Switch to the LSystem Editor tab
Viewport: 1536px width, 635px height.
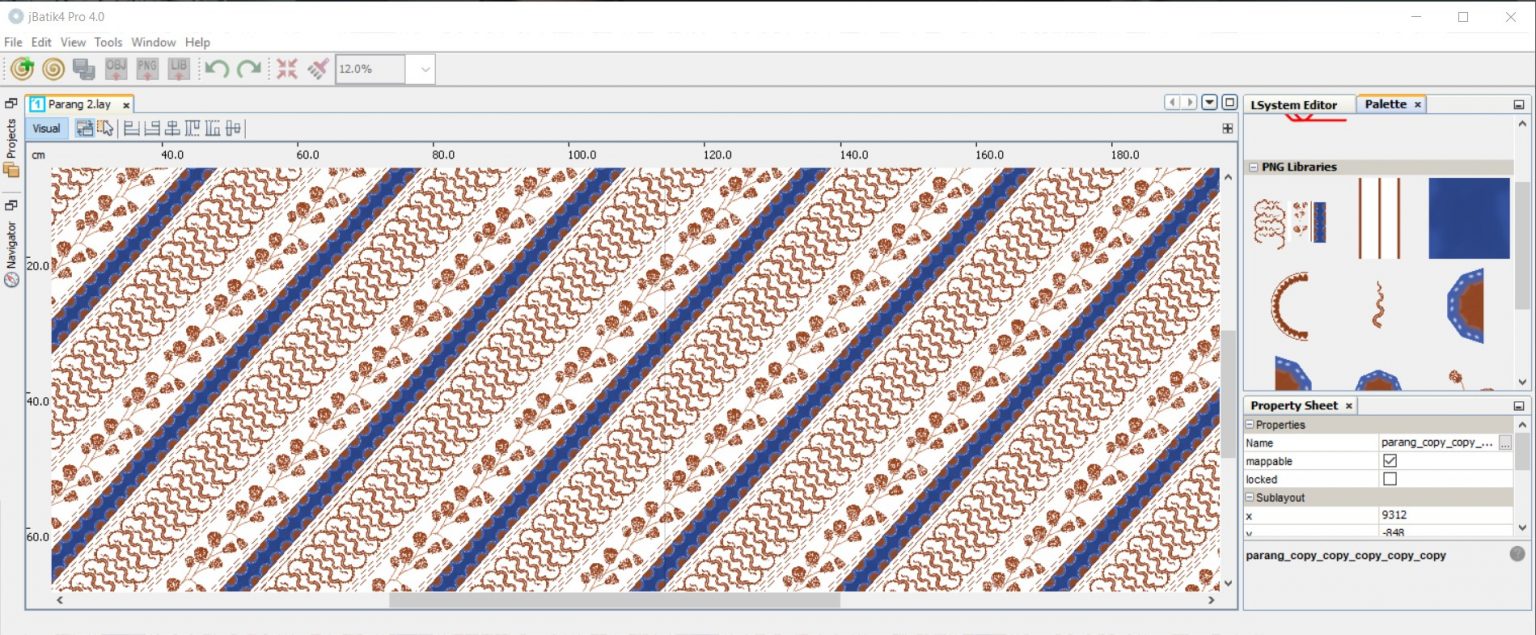click(1293, 105)
